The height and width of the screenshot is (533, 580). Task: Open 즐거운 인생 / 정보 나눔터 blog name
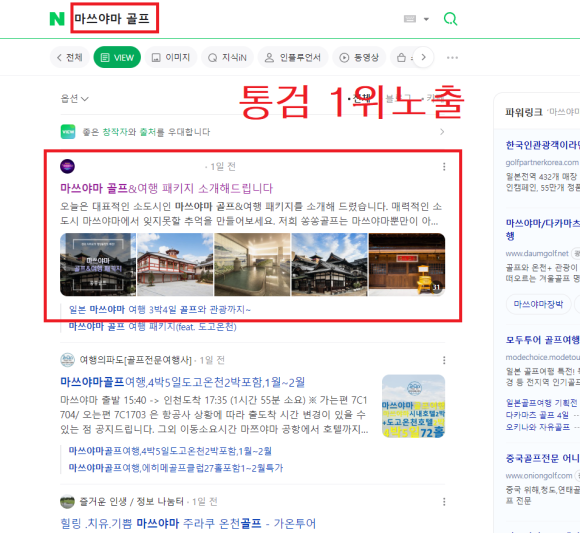pyautogui.click(x=131, y=502)
